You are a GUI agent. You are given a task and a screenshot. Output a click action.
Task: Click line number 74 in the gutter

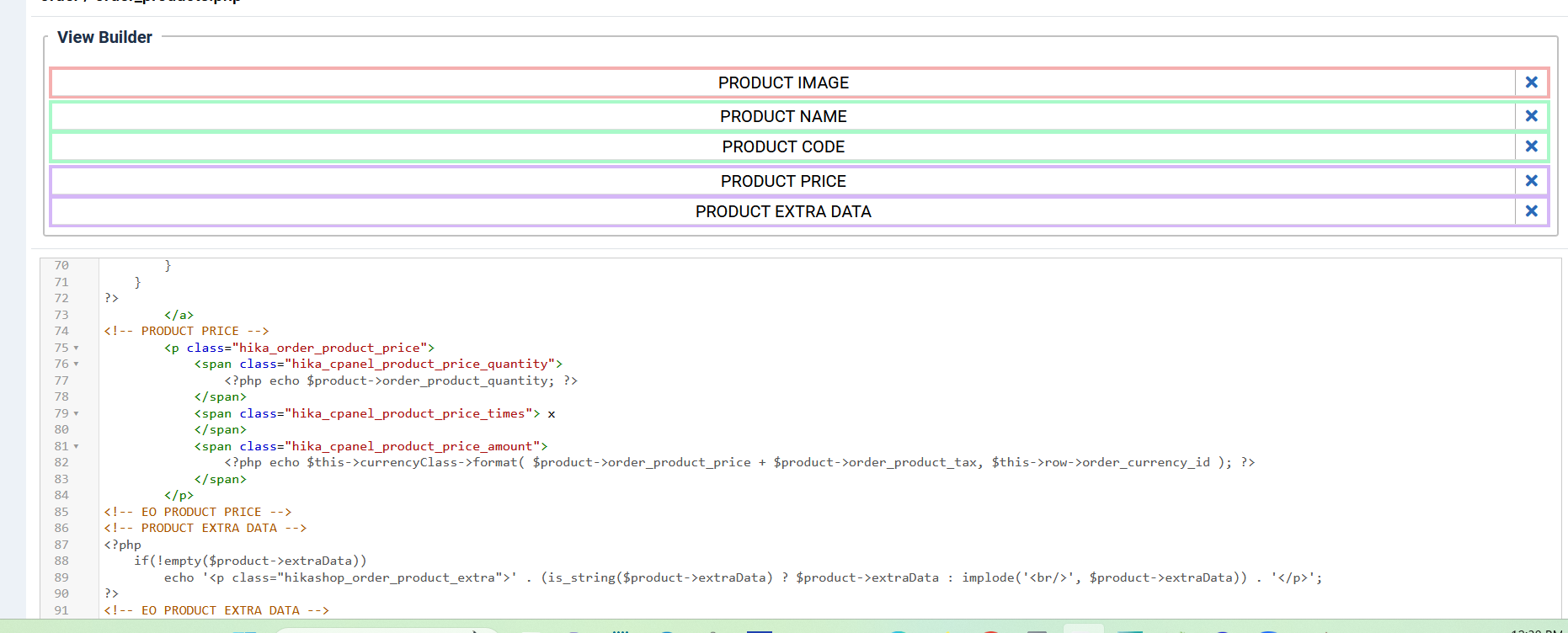[61, 331]
